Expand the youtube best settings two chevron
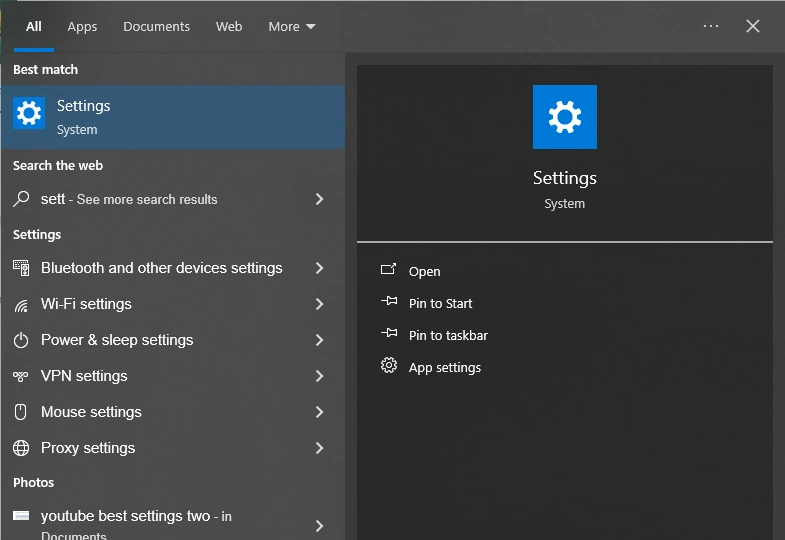785x540 pixels. pos(319,525)
